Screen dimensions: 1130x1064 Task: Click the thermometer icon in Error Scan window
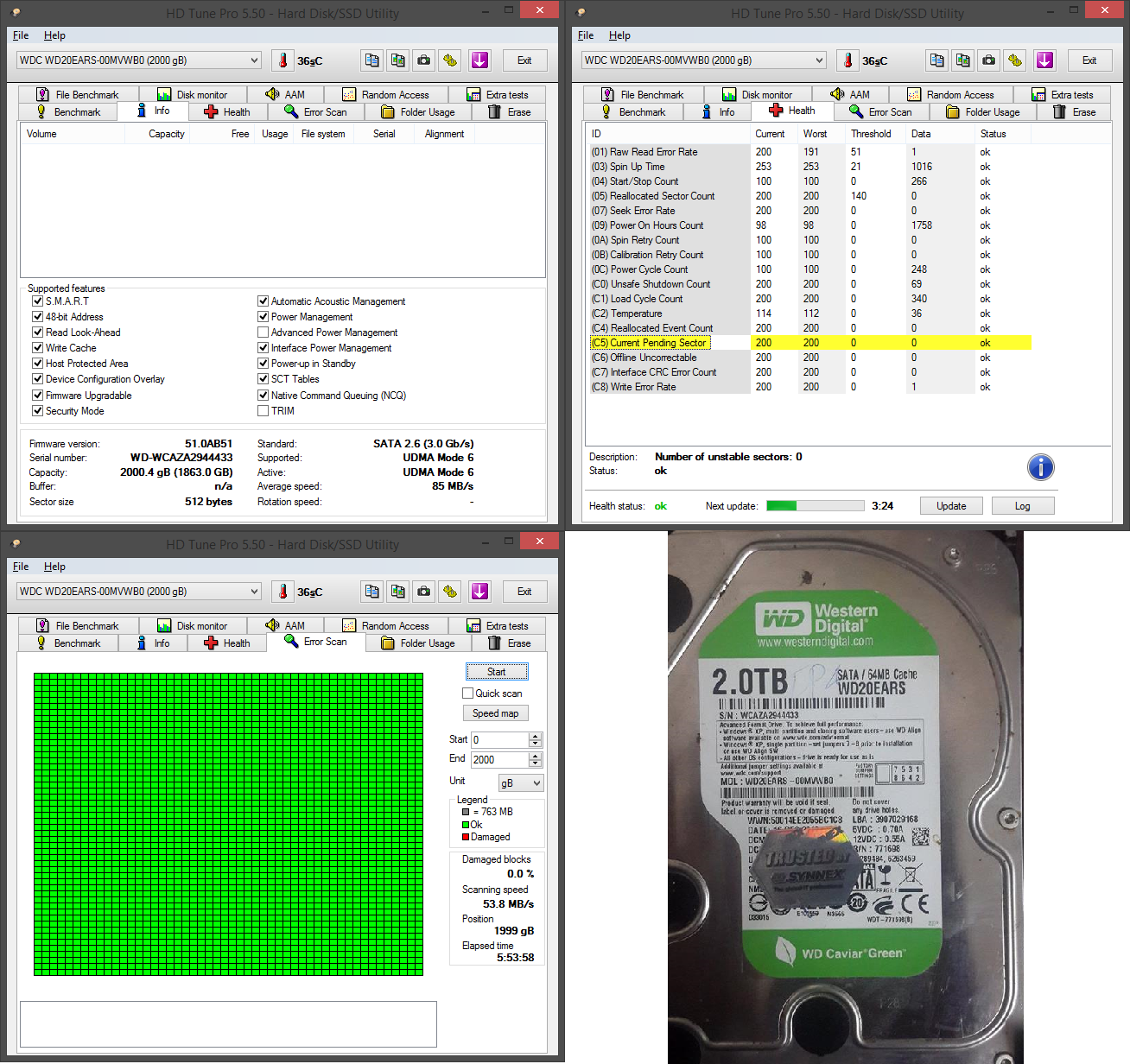pos(283,592)
